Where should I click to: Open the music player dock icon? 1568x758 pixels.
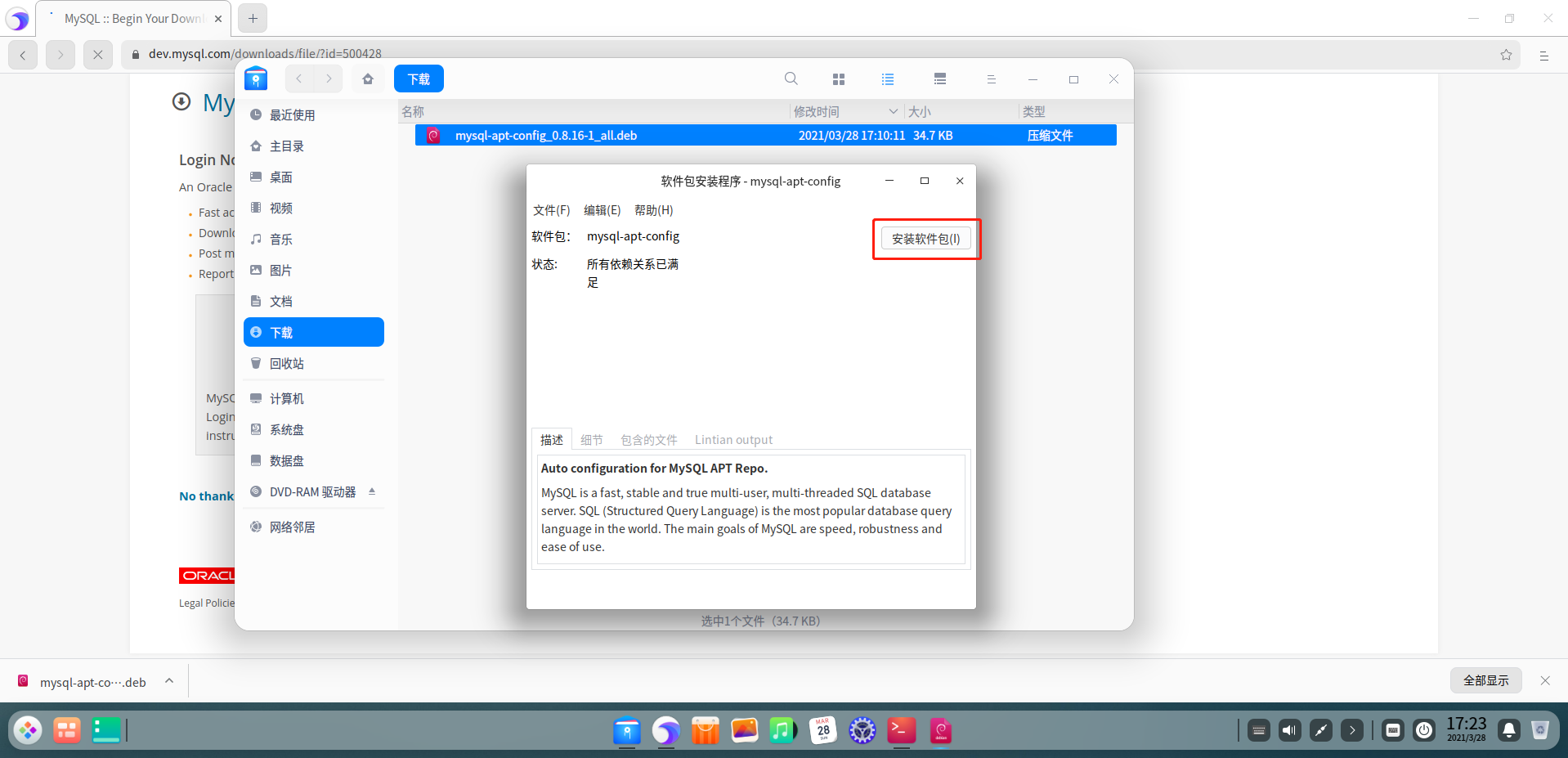(783, 730)
